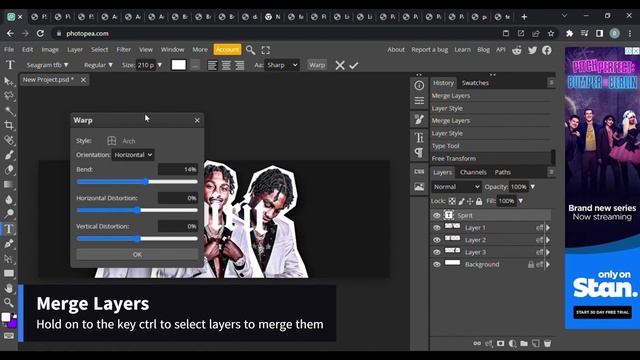
Task: Select the Eraser tool
Action: click(9, 170)
